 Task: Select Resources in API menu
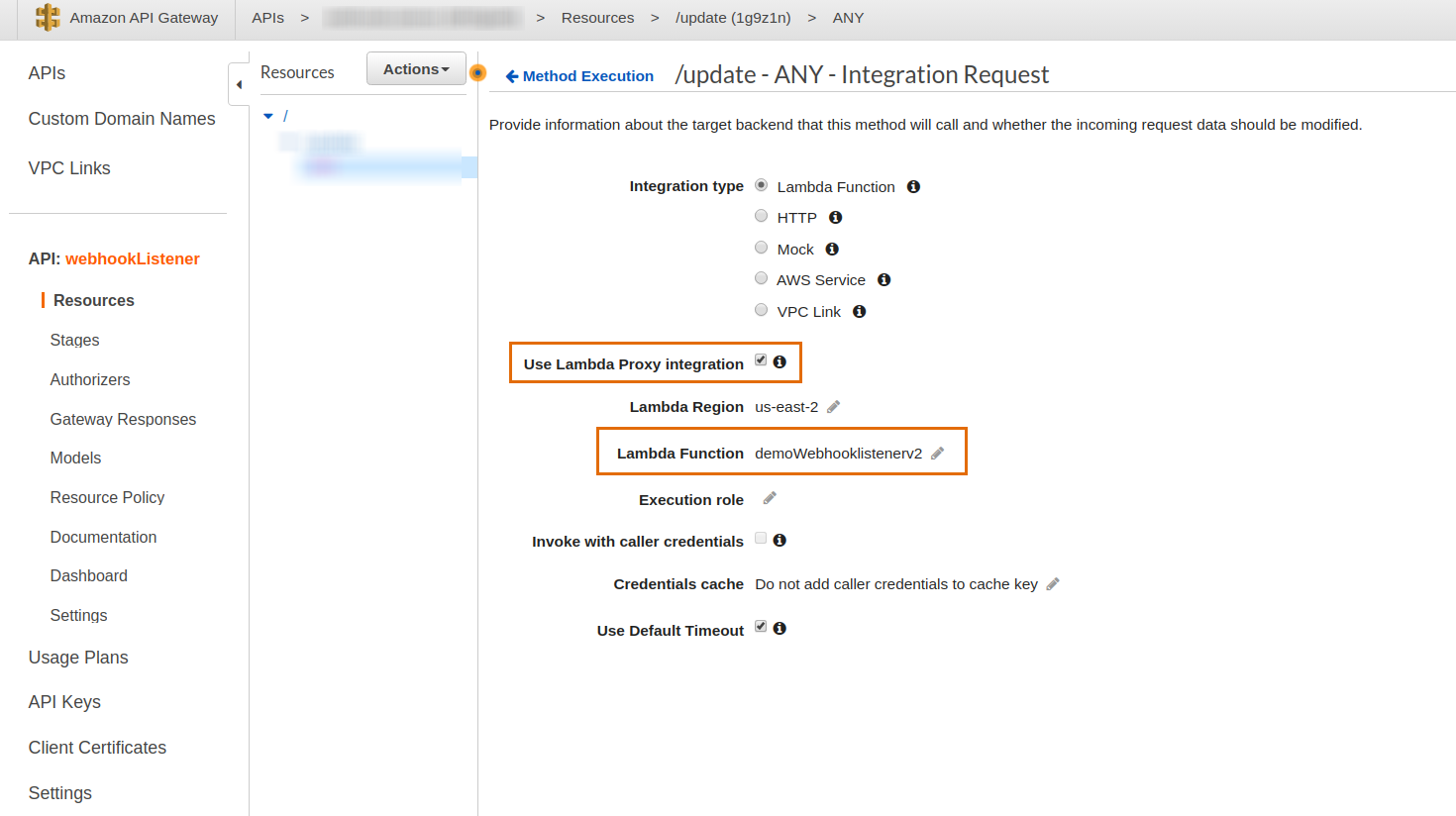pyautogui.click(x=94, y=300)
